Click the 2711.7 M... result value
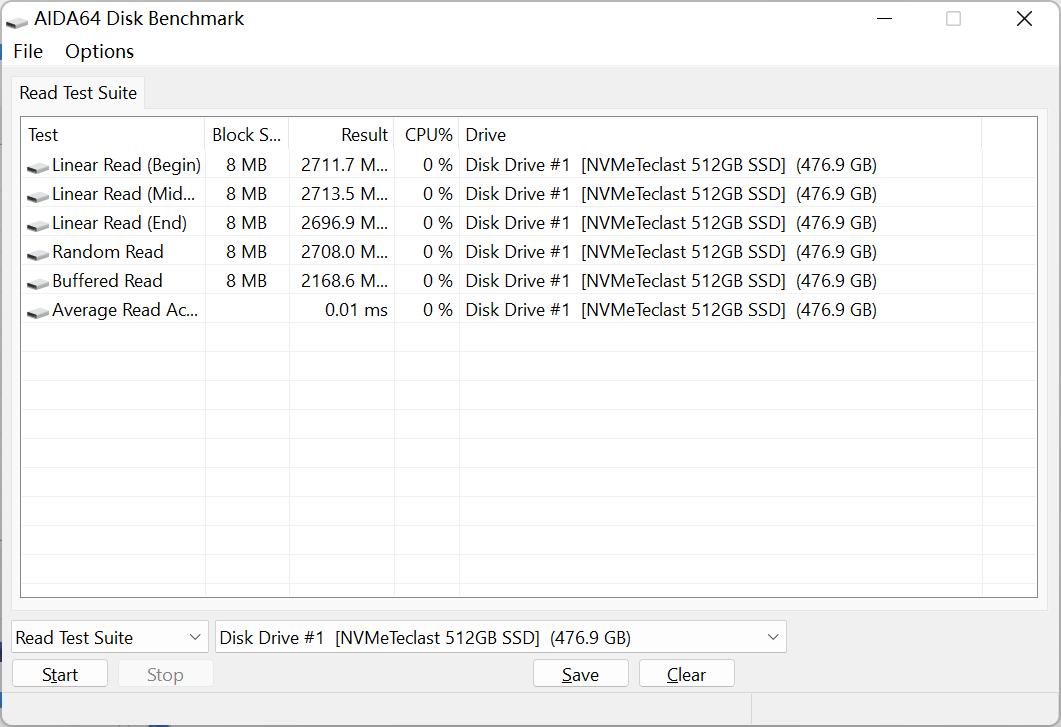 pyautogui.click(x=344, y=164)
